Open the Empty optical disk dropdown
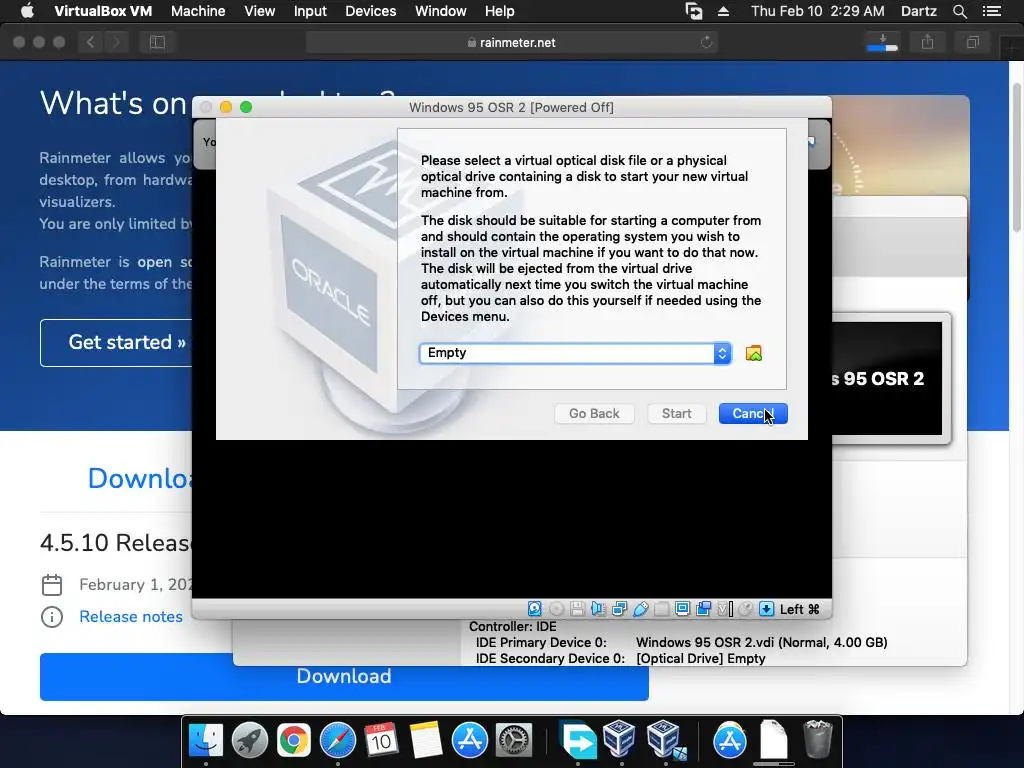Image resolution: width=1024 pixels, height=768 pixels. pyautogui.click(x=575, y=353)
